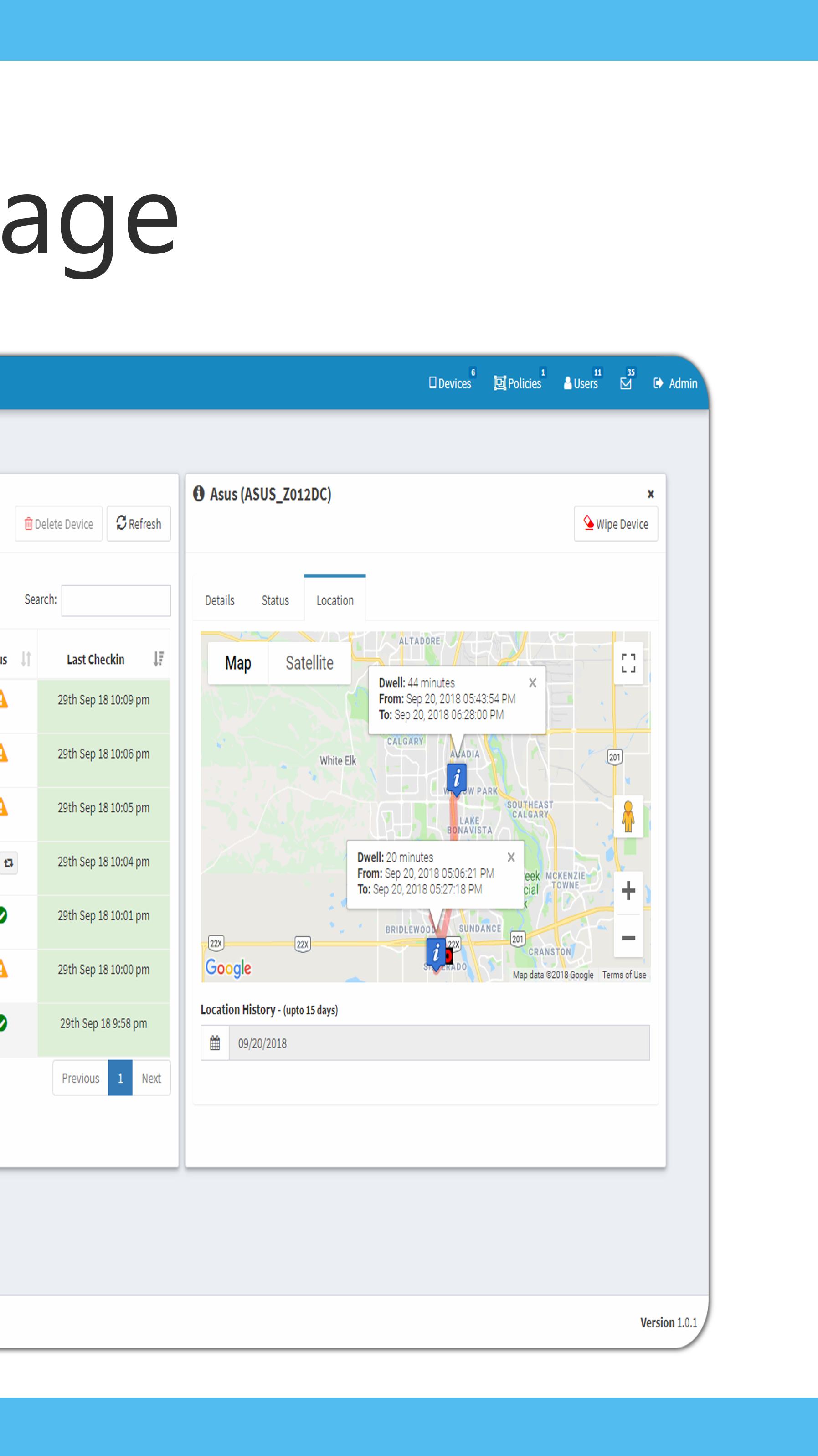Close the 20 minutes dwell popup
This screenshot has width=818, height=1456.
pos(511,857)
